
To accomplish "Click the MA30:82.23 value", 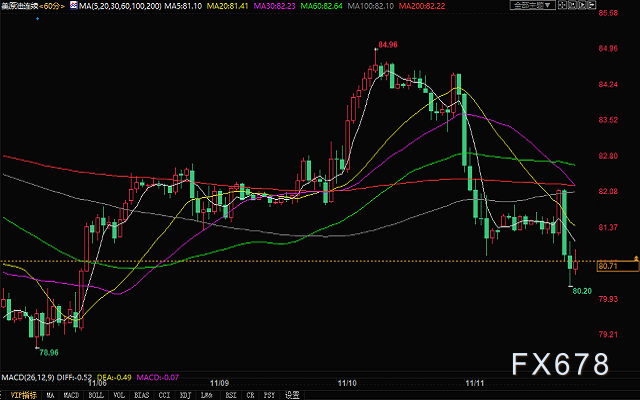I will click(274, 6).
